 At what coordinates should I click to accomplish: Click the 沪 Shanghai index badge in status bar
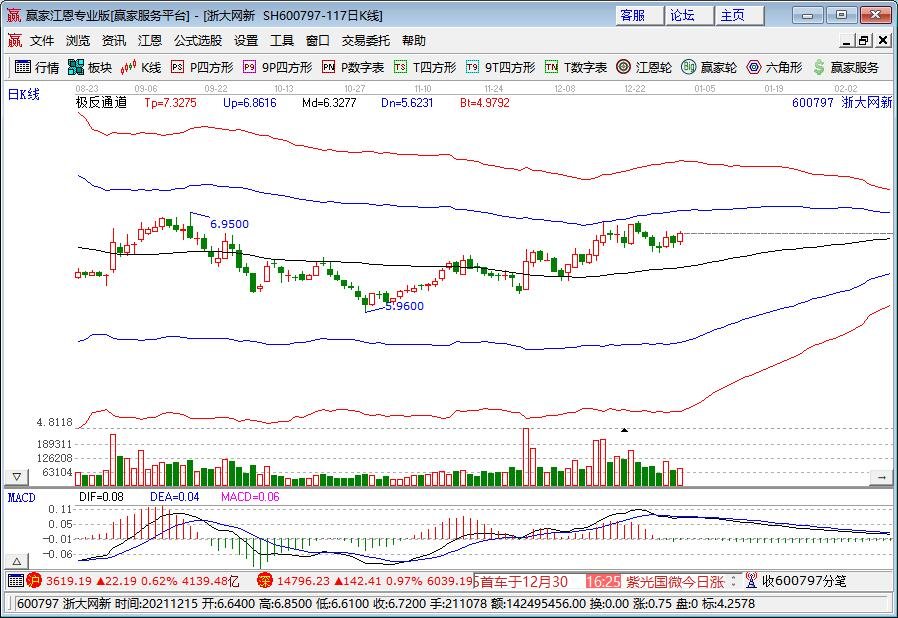click(x=34, y=581)
